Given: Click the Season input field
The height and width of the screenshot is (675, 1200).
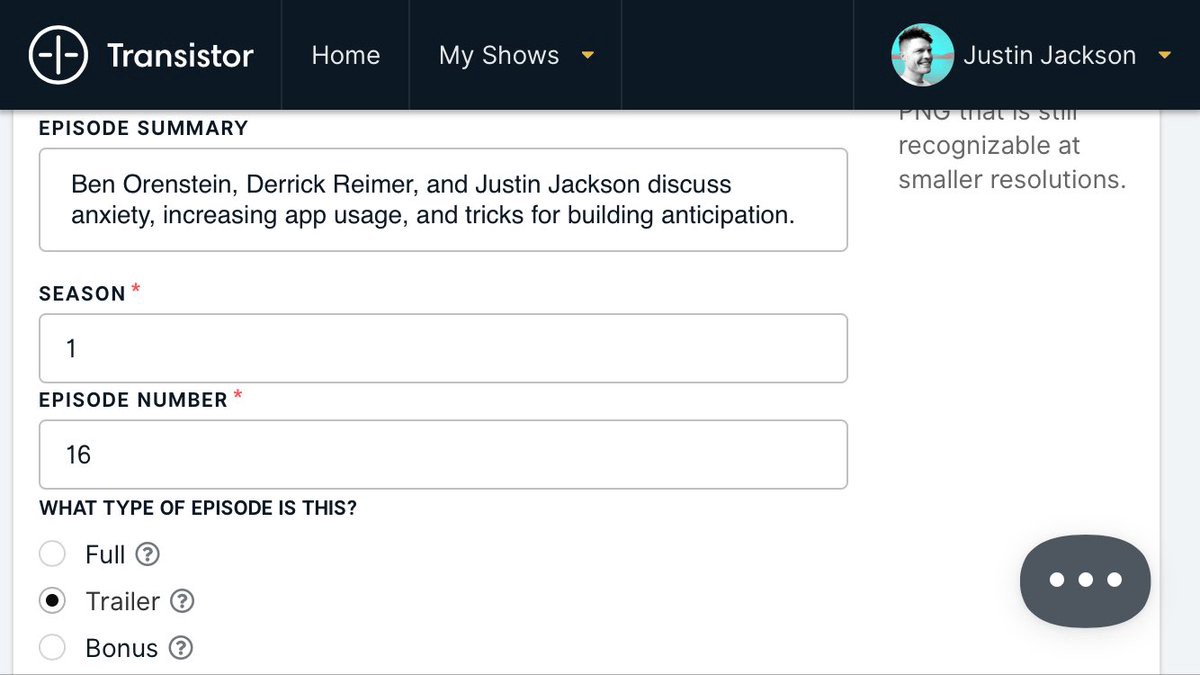Looking at the screenshot, I should point(443,348).
